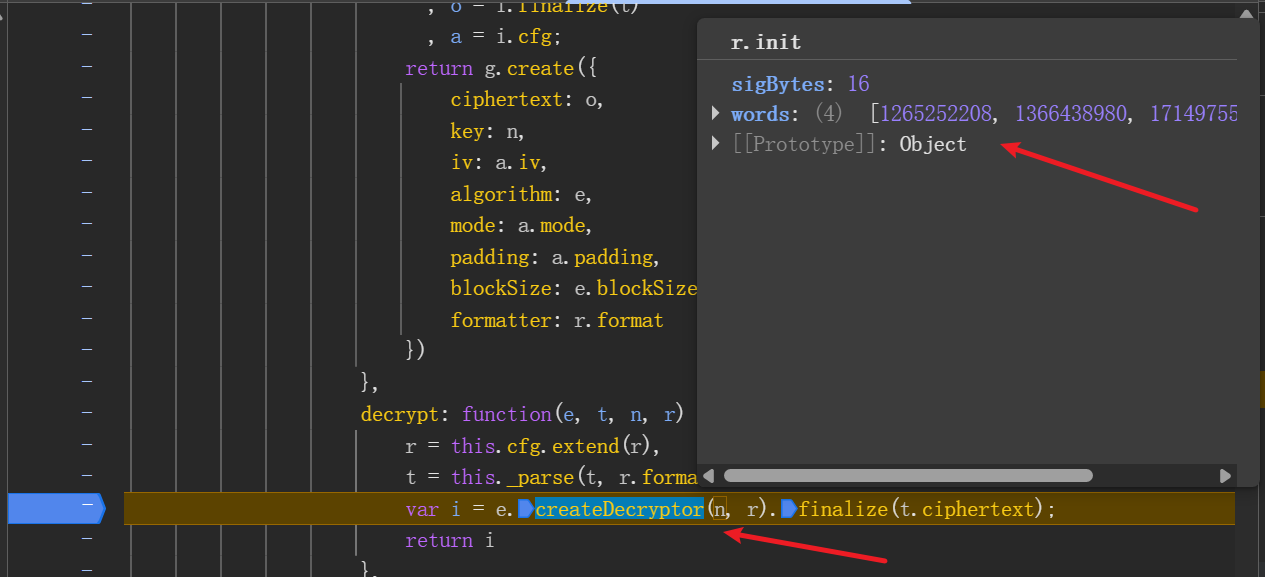Expand the [[Prototype]] Object entry
This screenshot has height=577, width=1265.
pyautogui.click(x=716, y=144)
